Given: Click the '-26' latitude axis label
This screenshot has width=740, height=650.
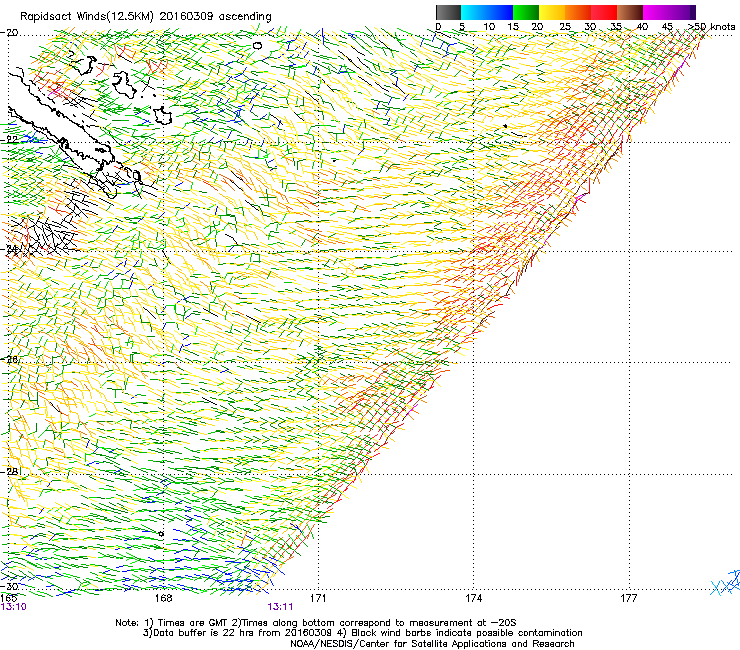Looking at the screenshot, I should [10, 359].
